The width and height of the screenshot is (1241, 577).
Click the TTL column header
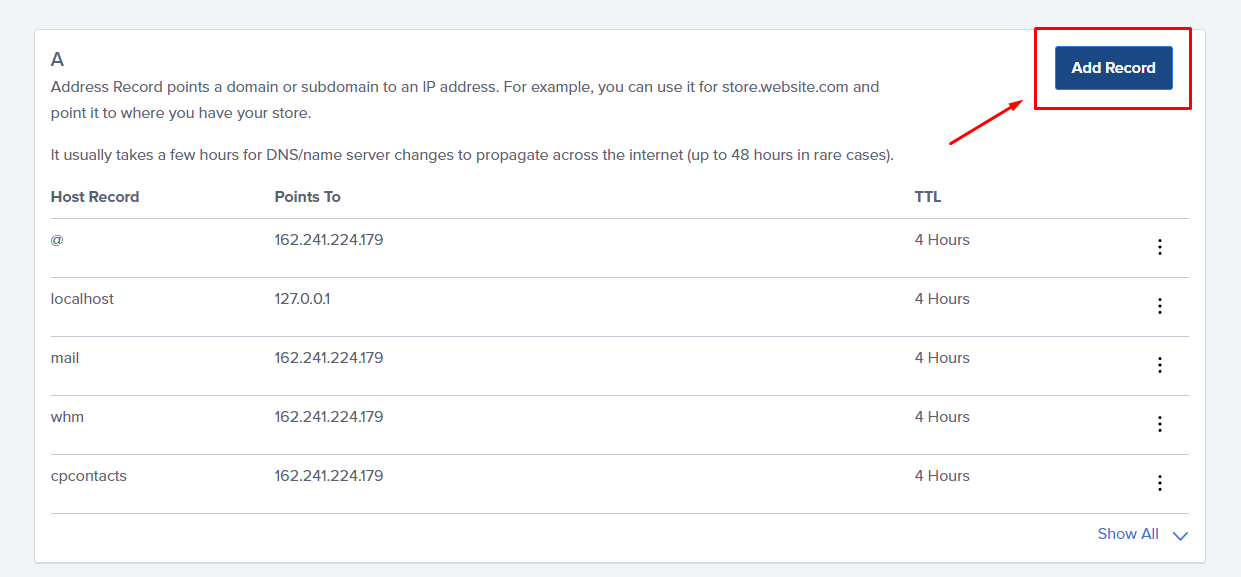pos(927,197)
